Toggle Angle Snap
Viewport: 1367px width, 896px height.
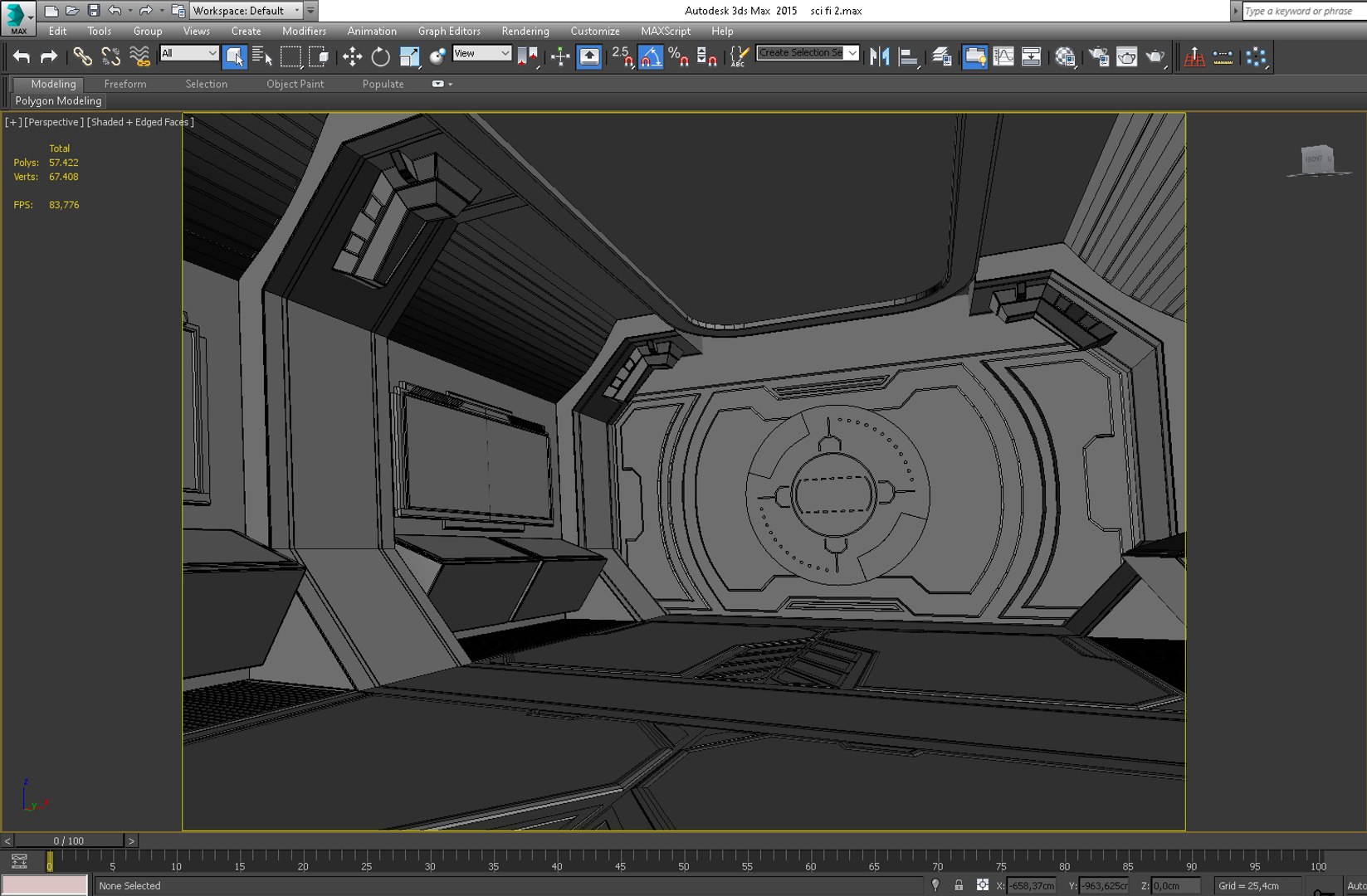point(651,56)
